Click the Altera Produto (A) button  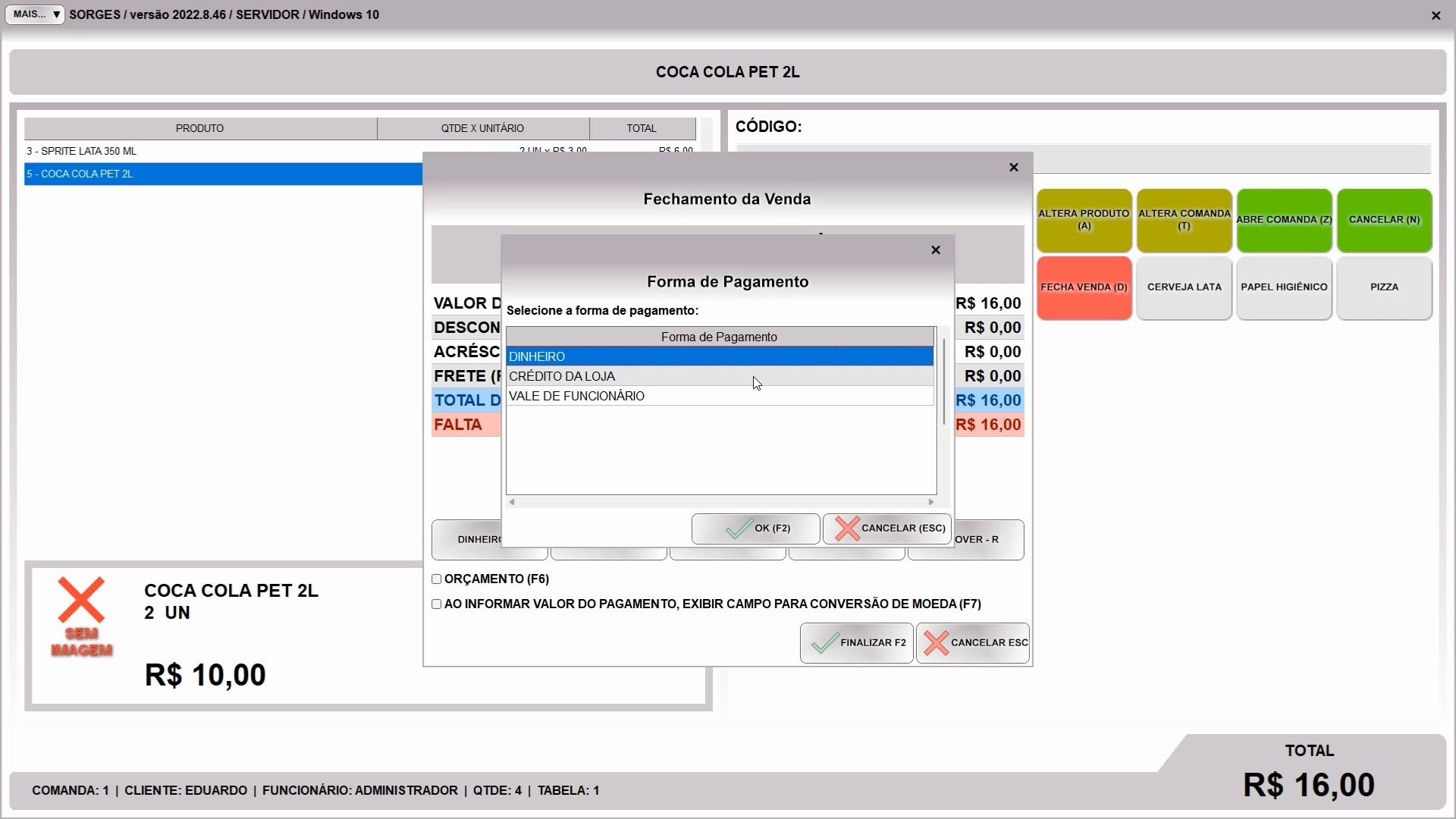1084,220
